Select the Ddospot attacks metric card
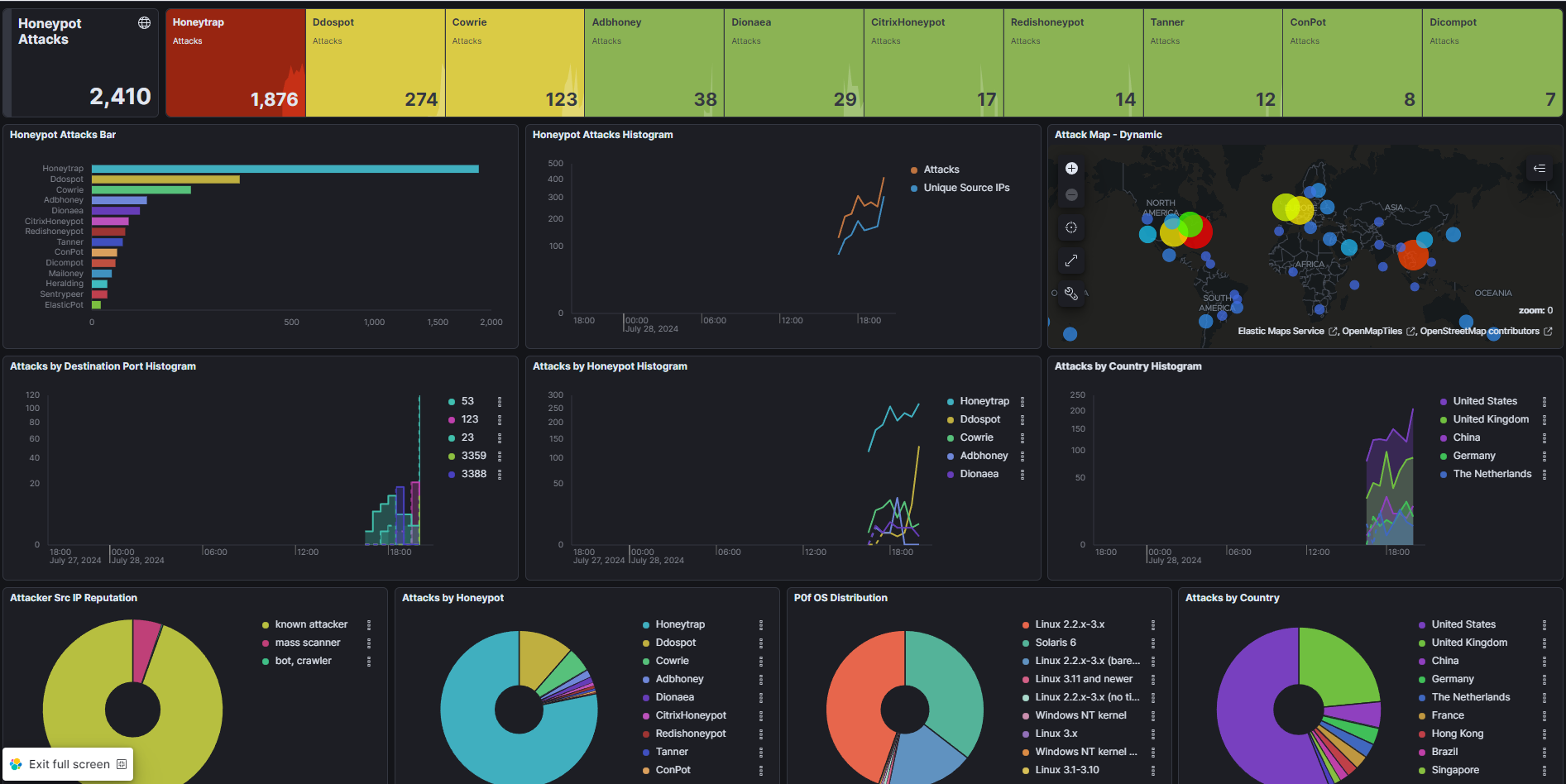Screen dimensions: 1566x784 point(376,63)
